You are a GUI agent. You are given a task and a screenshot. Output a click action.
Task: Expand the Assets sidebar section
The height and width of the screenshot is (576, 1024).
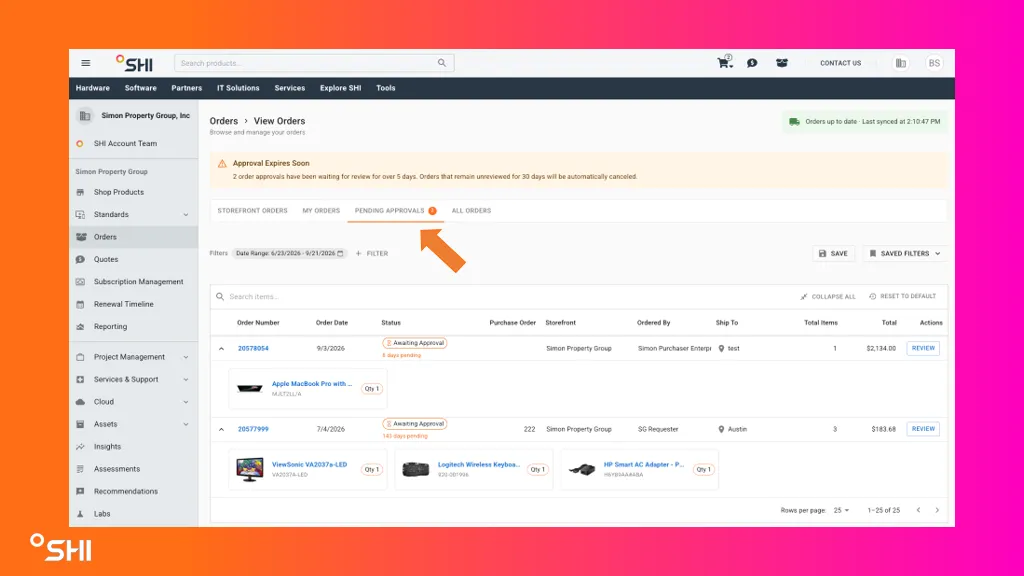(185, 424)
